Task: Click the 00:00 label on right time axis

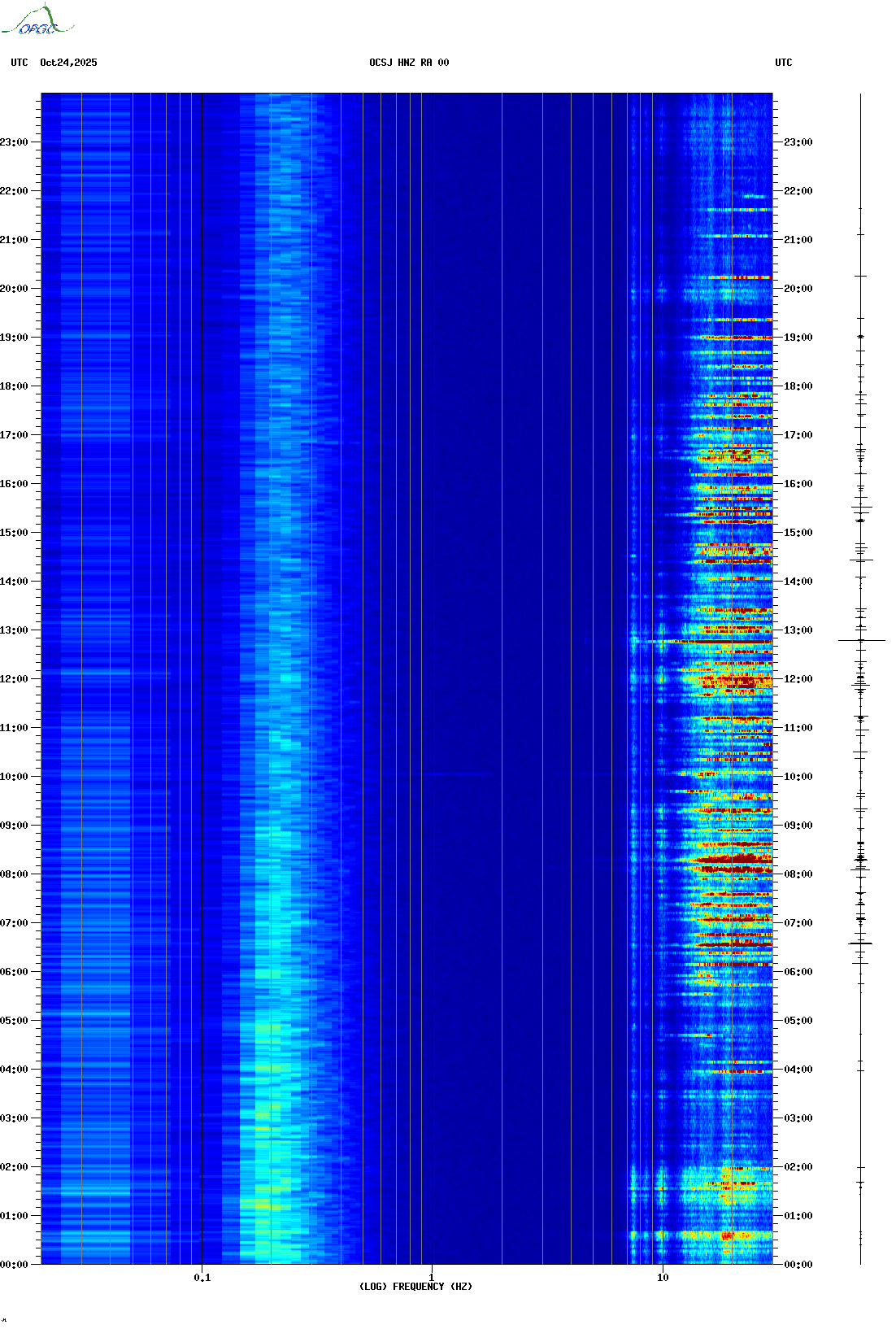Action: click(798, 1265)
